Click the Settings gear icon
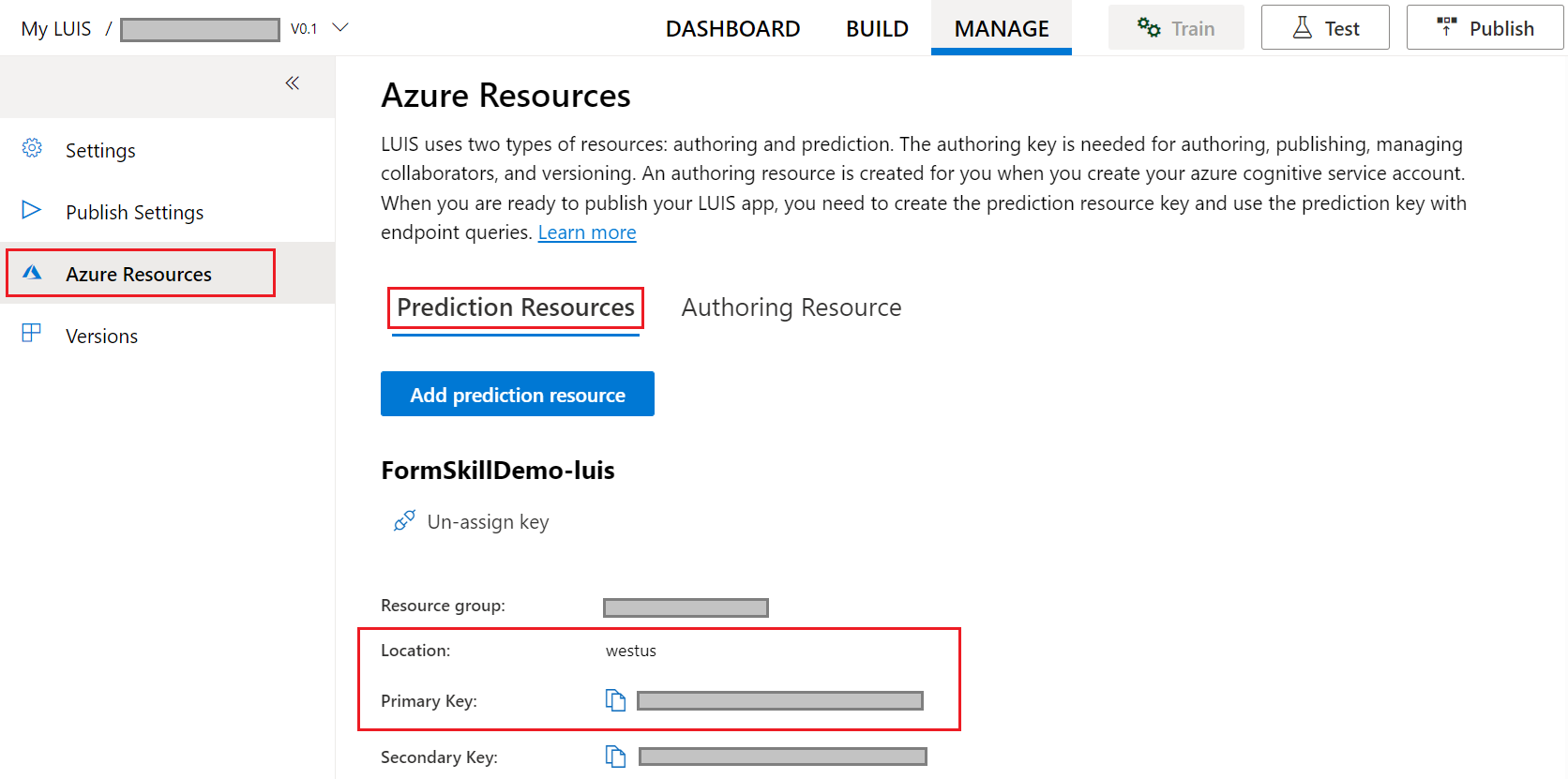 click(32, 148)
